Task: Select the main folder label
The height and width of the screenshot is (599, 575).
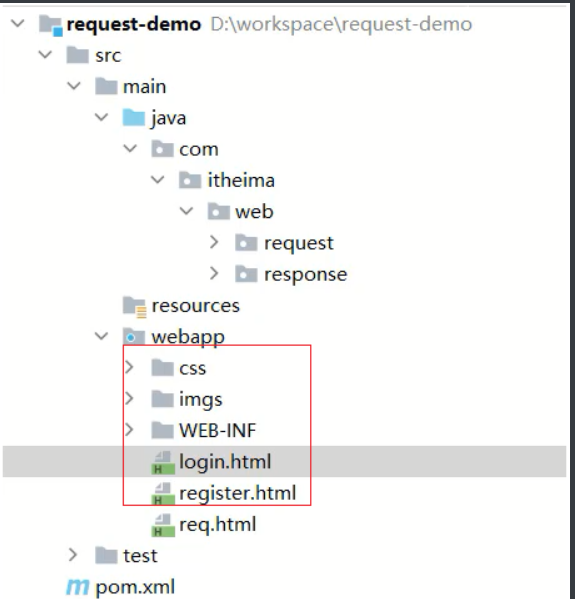Action: [144, 86]
